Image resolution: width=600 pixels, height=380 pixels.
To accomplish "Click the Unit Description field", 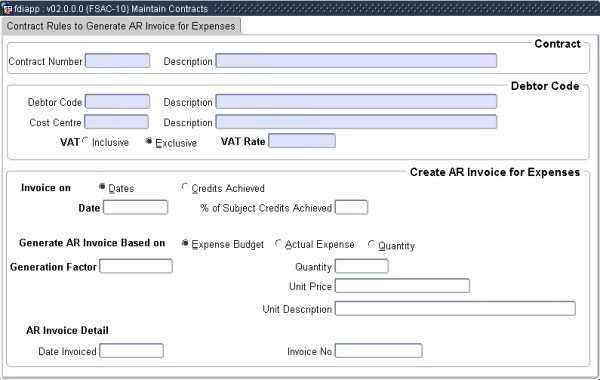I will [x=455, y=308].
